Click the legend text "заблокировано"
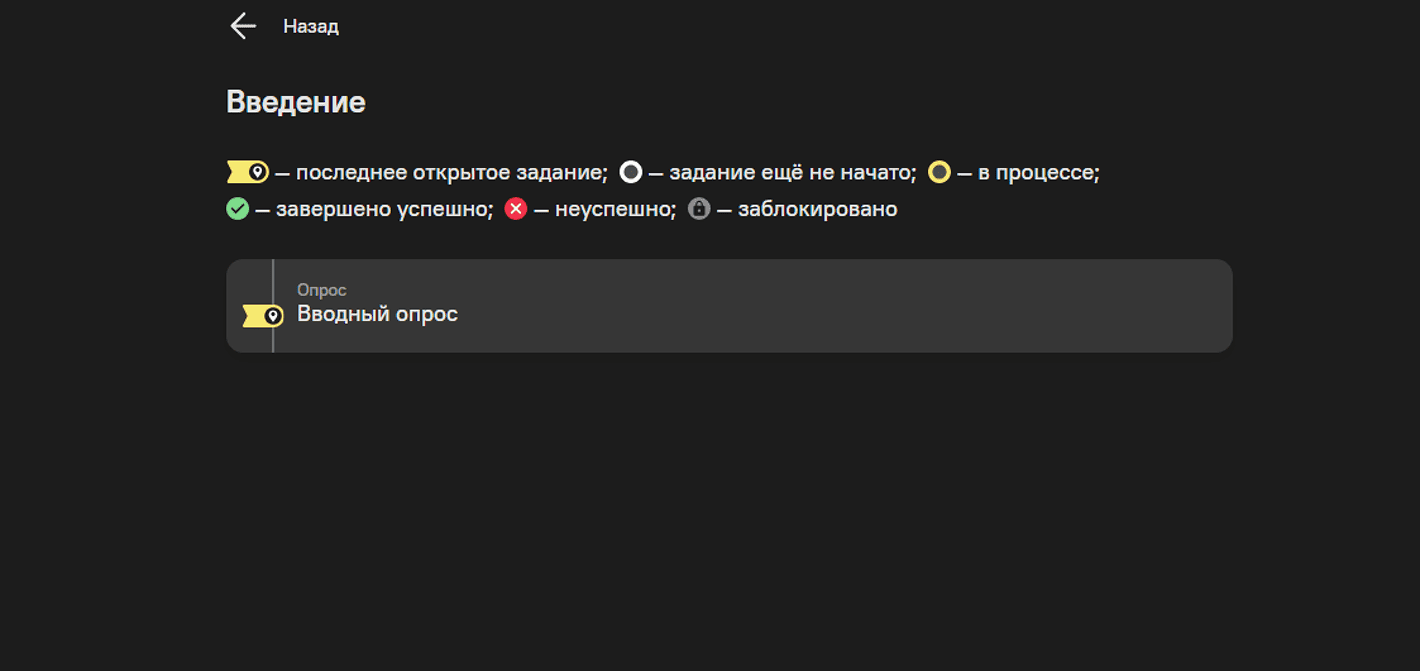 (817, 210)
